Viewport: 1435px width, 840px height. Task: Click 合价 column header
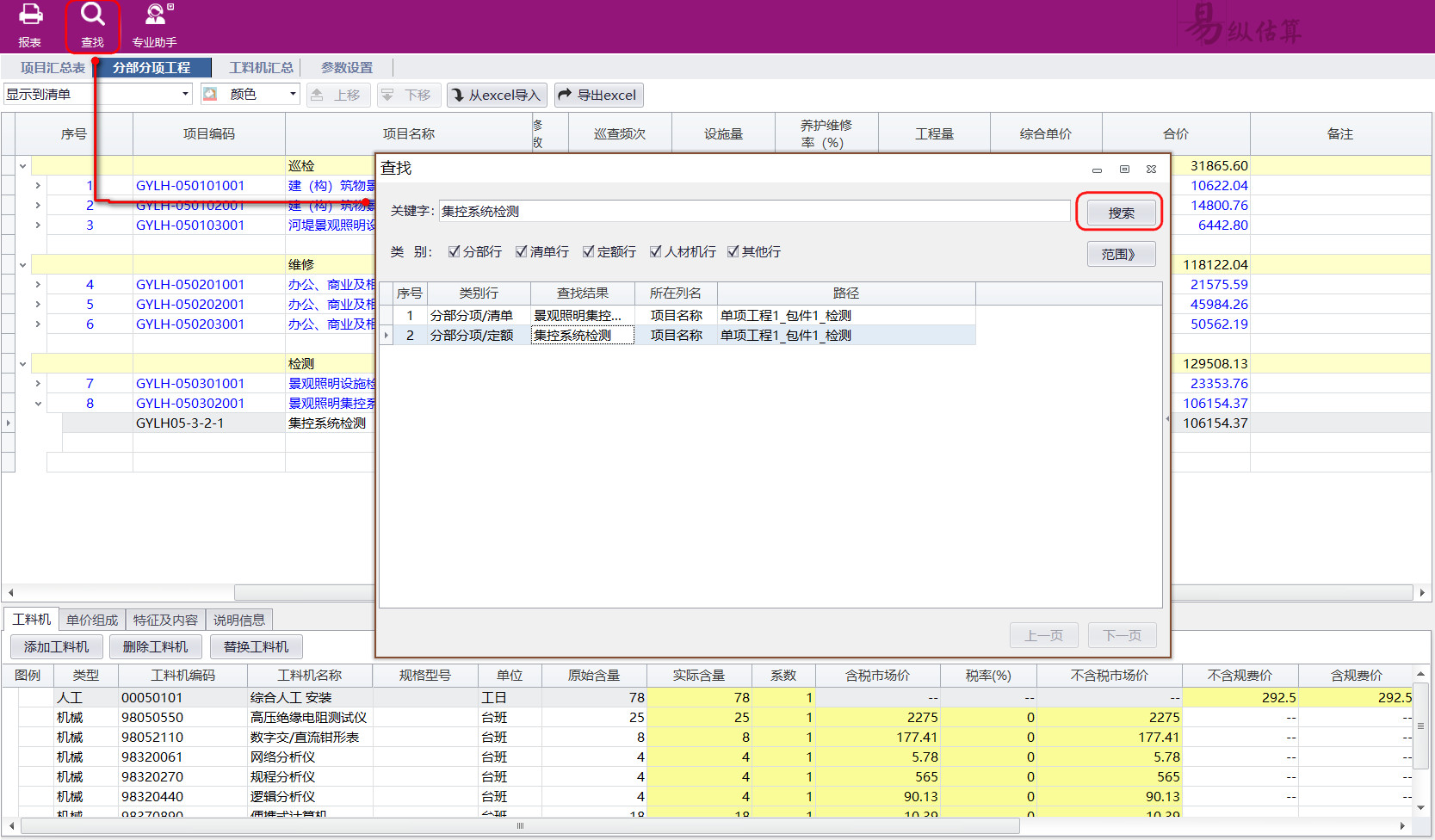click(x=1176, y=134)
